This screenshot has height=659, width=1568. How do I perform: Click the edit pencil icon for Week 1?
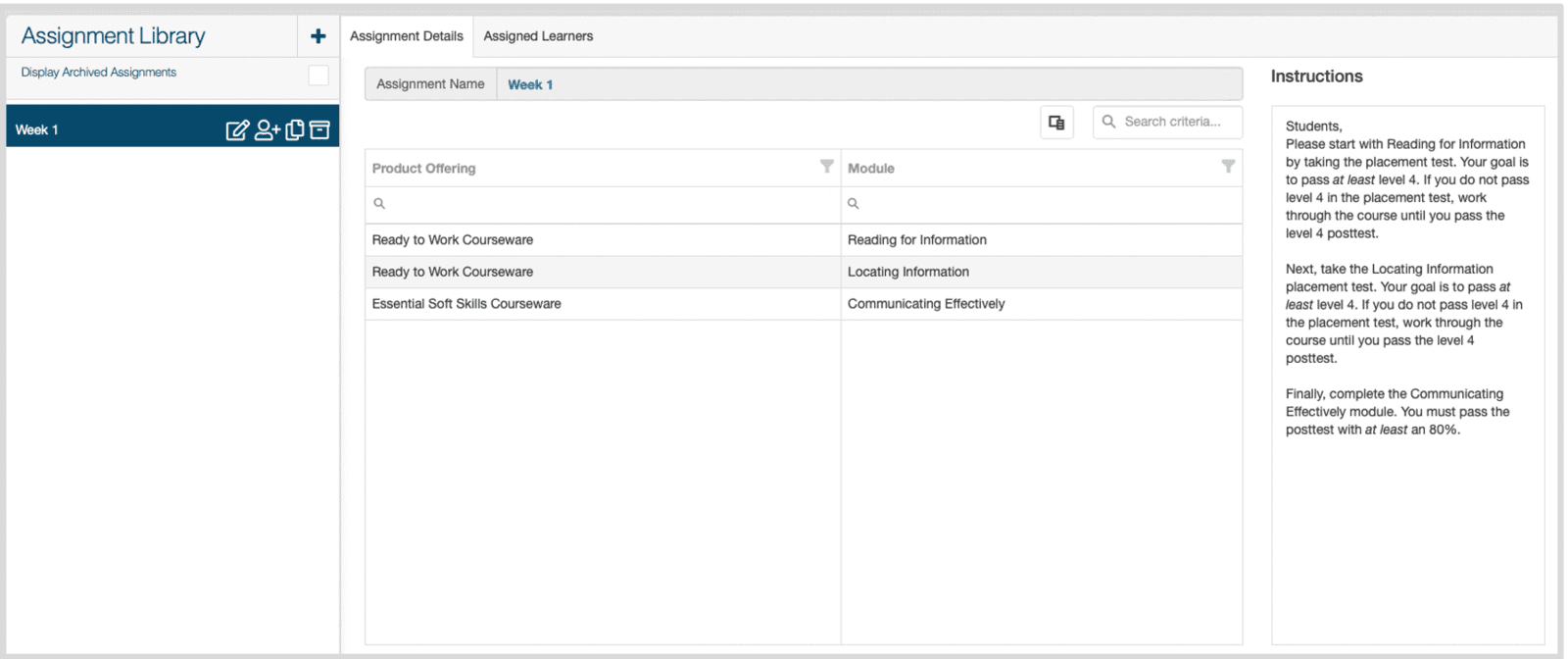click(x=237, y=130)
